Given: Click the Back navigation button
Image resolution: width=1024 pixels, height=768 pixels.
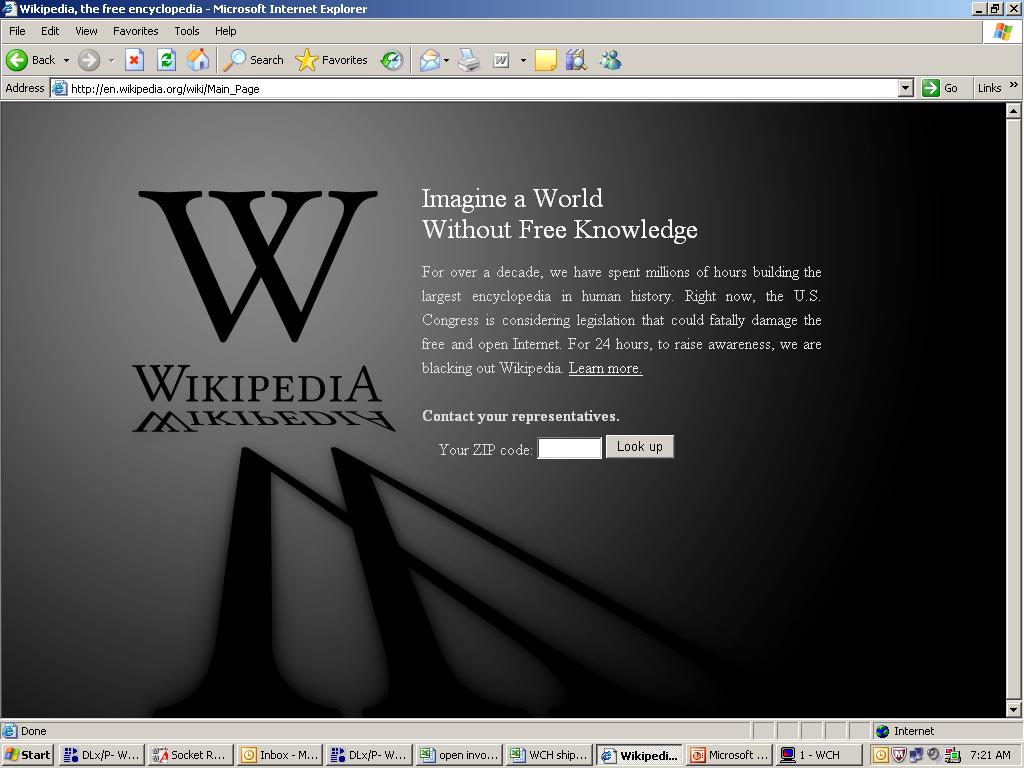Looking at the screenshot, I should (x=31, y=60).
